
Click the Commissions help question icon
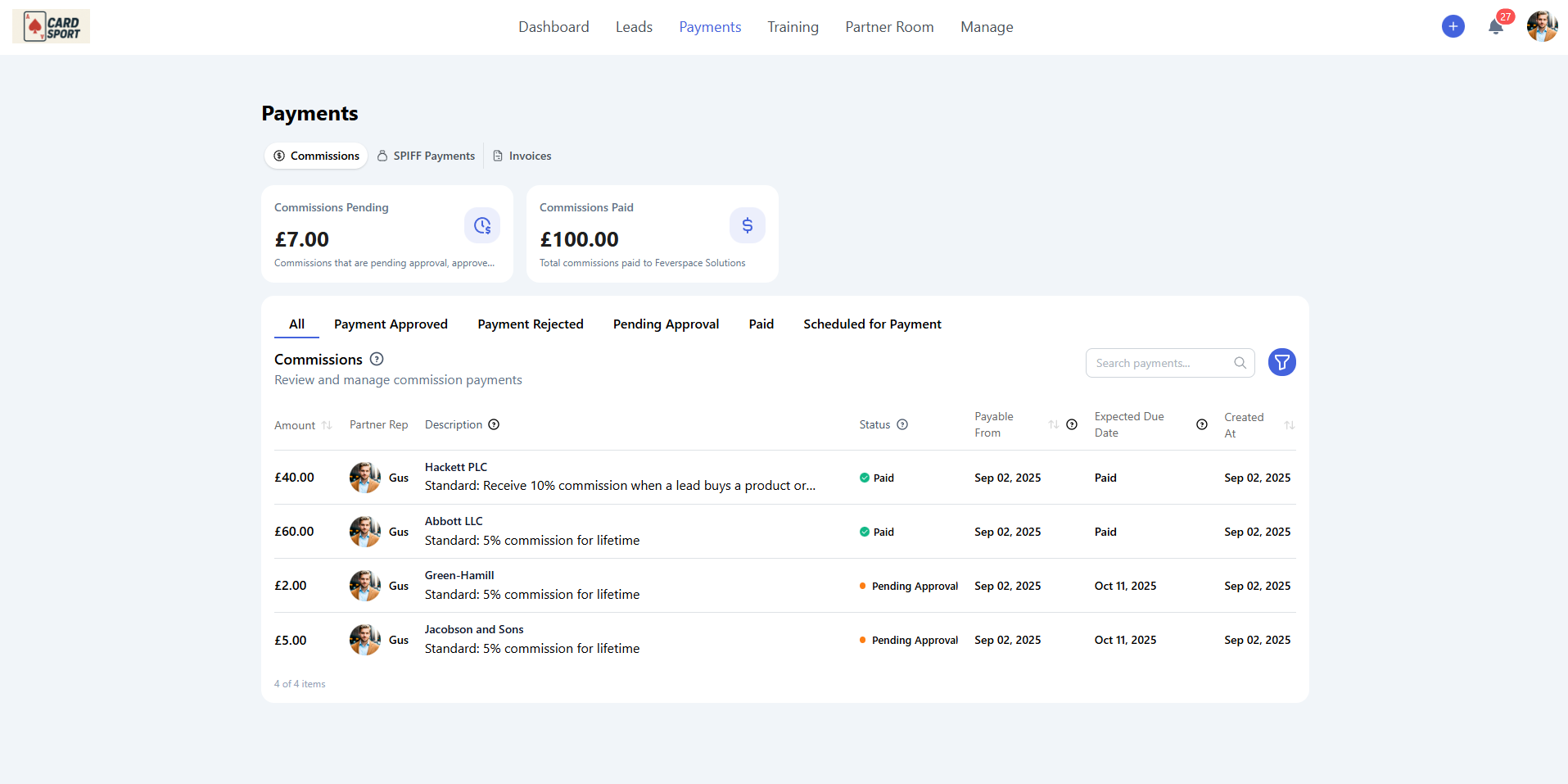pos(377,359)
